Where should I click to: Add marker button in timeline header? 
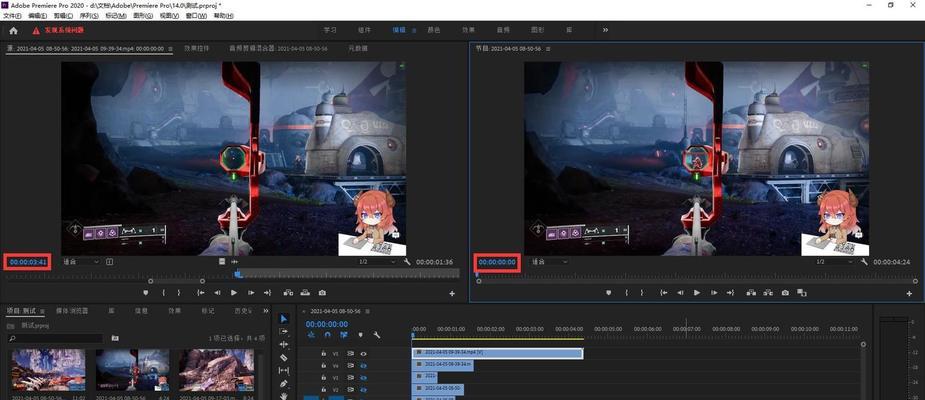(x=360, y=335)
